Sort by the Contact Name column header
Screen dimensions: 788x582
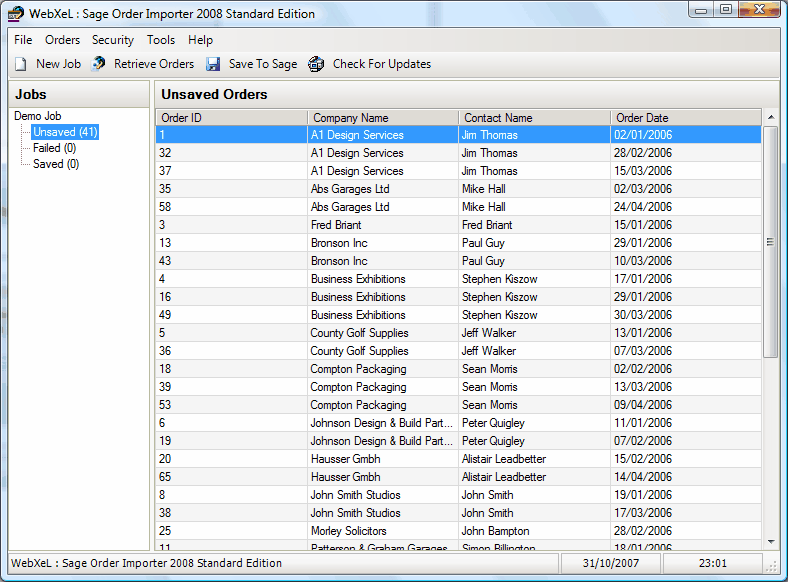click(x=535, y=118)
